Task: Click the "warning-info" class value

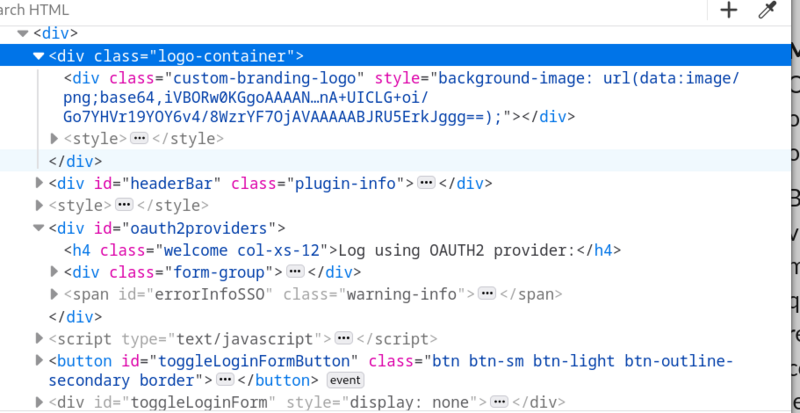Action: 402,294
